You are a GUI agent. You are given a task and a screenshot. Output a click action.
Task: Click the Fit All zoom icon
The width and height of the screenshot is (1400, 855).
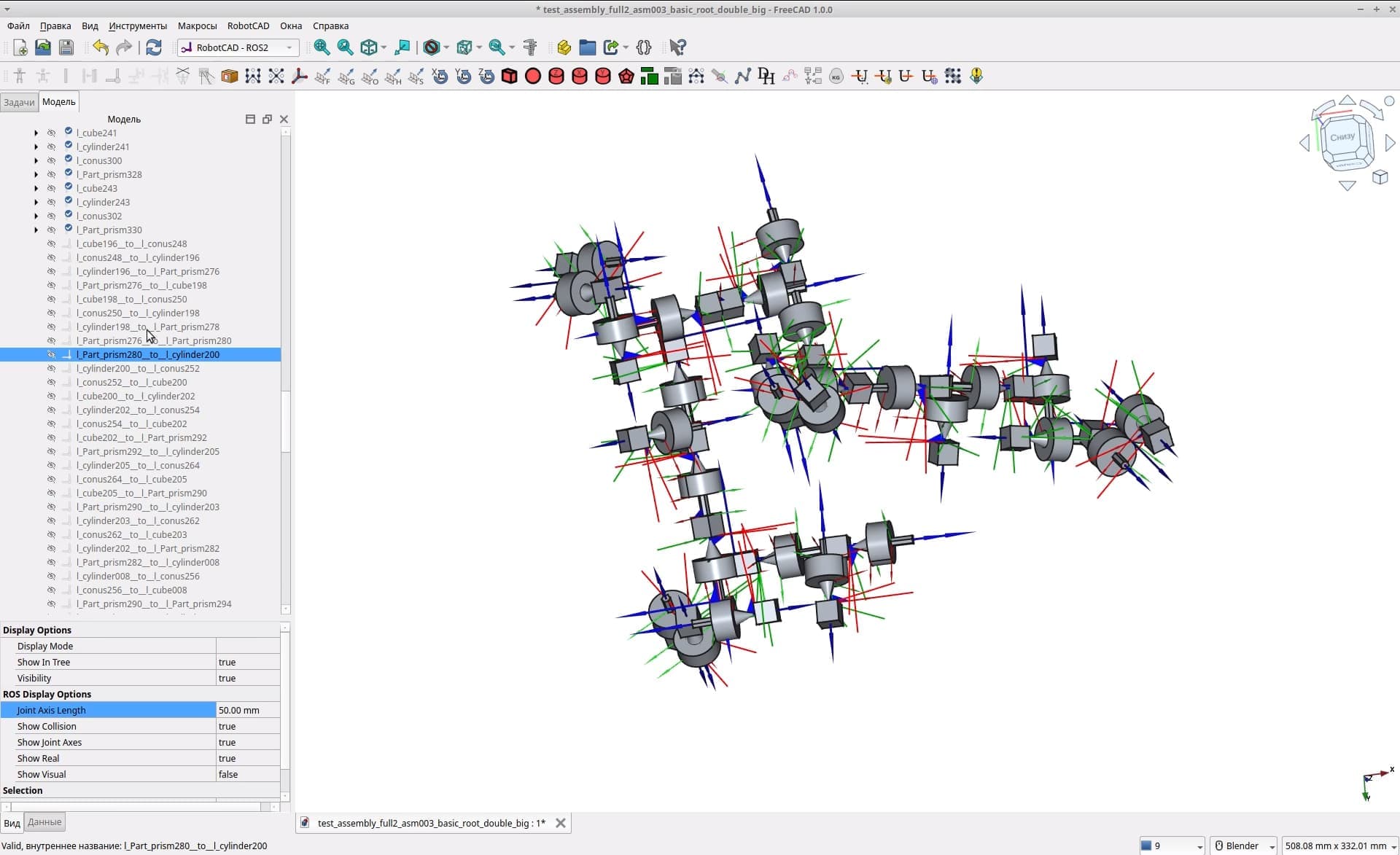[x=322, y=47]
